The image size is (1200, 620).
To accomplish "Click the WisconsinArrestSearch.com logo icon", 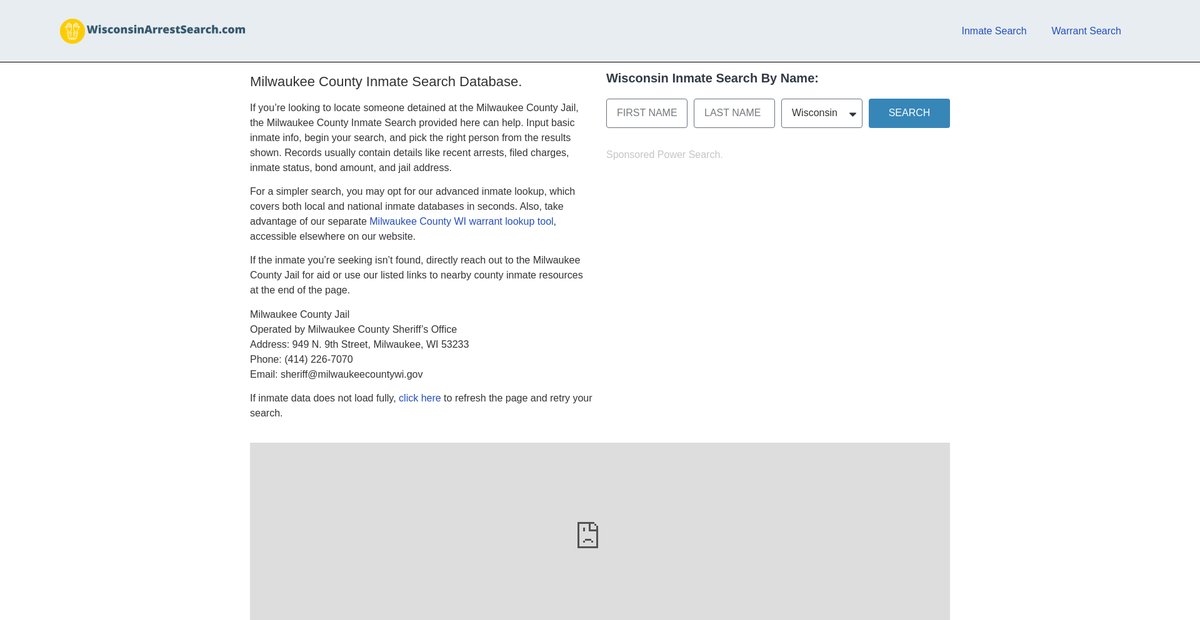I will (x=72, y=31).
